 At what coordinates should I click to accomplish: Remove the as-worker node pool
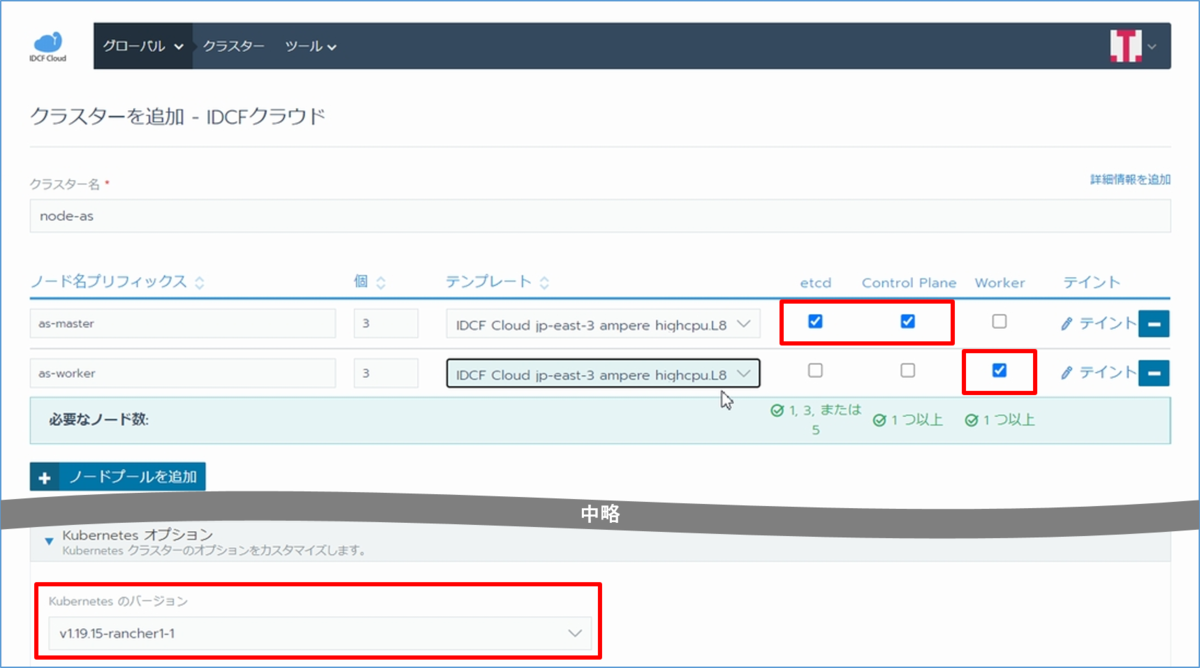pos(1154,373)
